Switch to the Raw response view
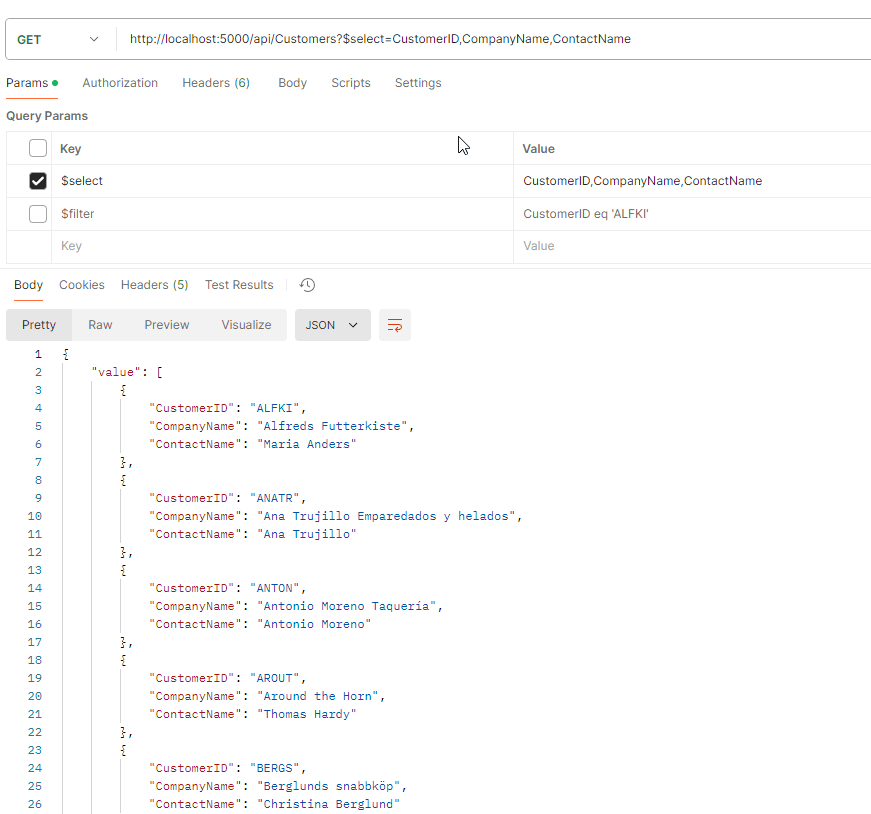The image size is (871, 814). (100, 325)
